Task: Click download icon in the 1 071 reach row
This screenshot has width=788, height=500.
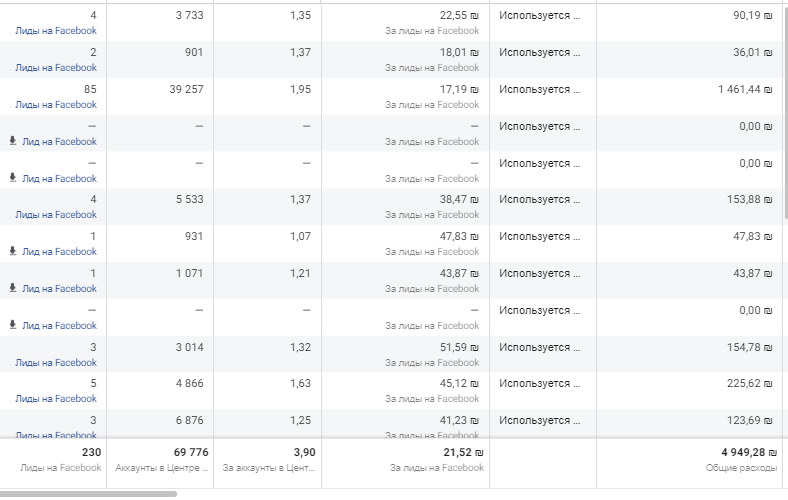Action: 13,288
